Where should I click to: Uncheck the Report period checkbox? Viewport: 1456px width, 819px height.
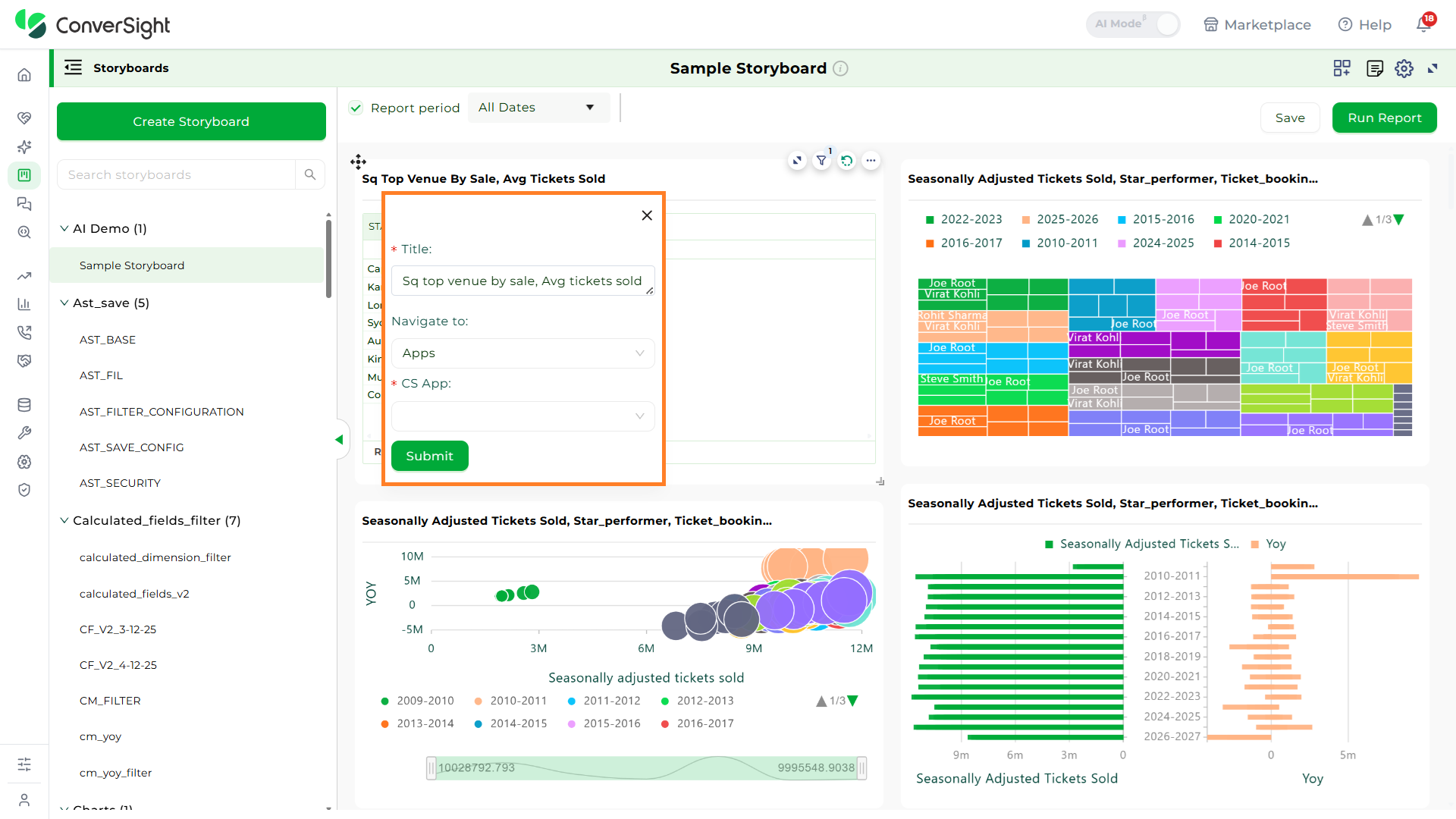pyautogui.click(x=356, y=108)
